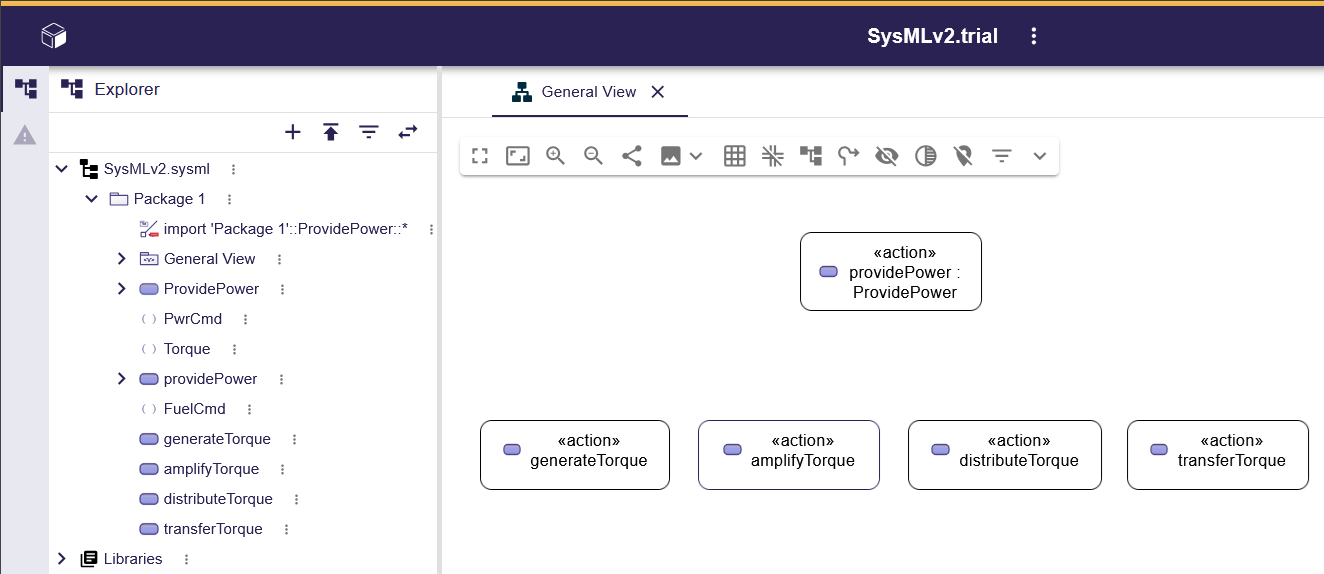Expand the Libraries tree node
Viewport: 1324px width, 574px height.
click(62, 559)
